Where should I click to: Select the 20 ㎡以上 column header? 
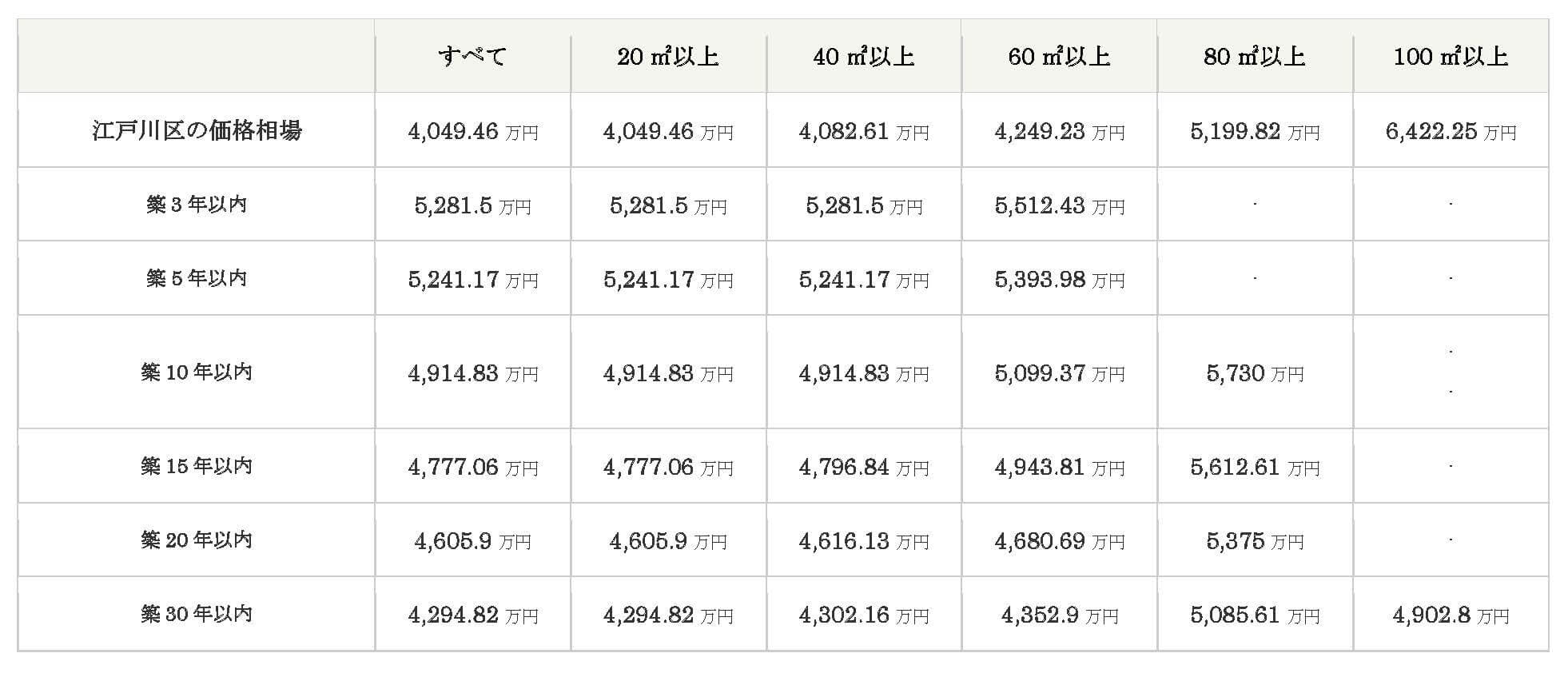[x=668, y=56]
